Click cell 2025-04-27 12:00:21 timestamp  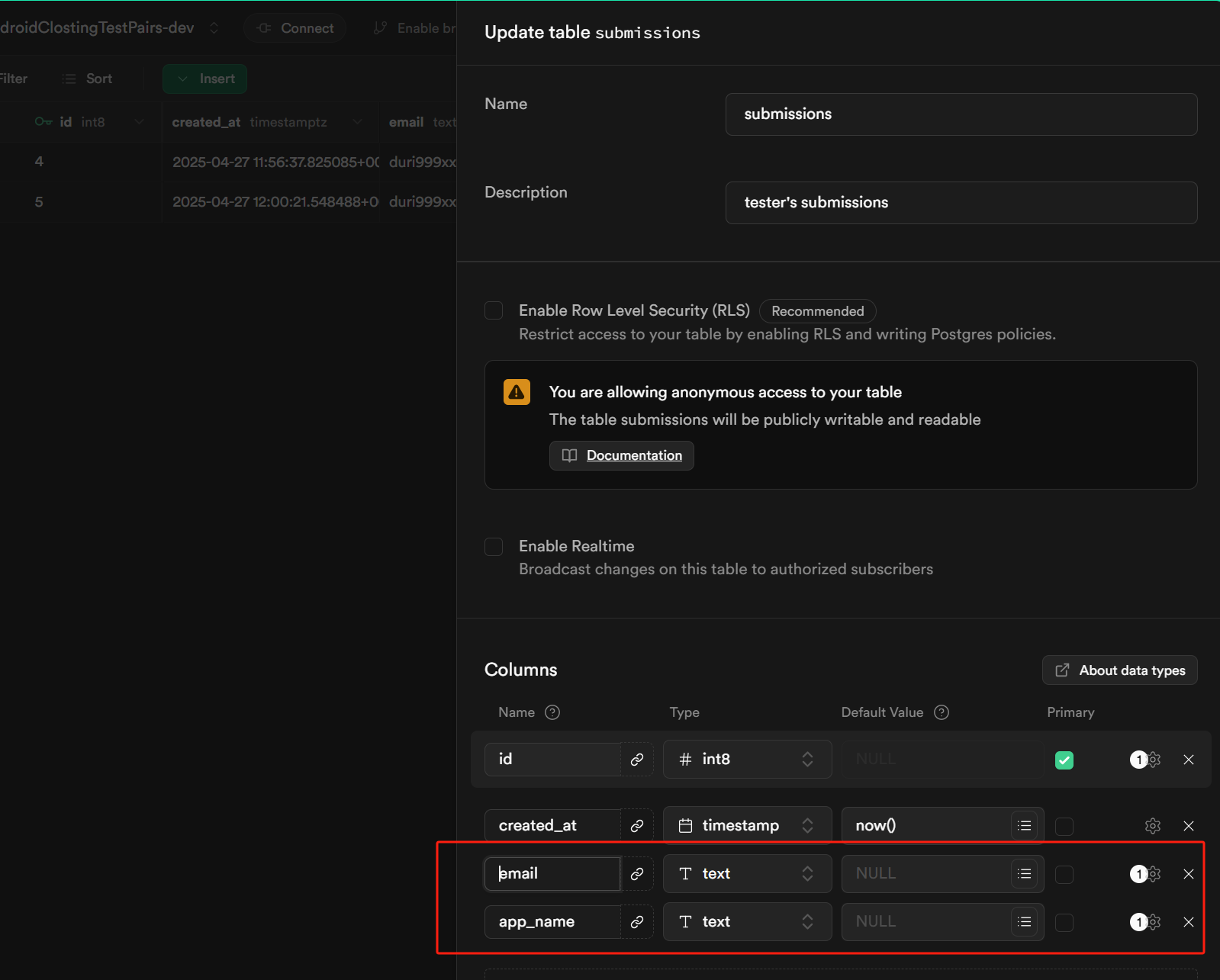coord(271,202)
